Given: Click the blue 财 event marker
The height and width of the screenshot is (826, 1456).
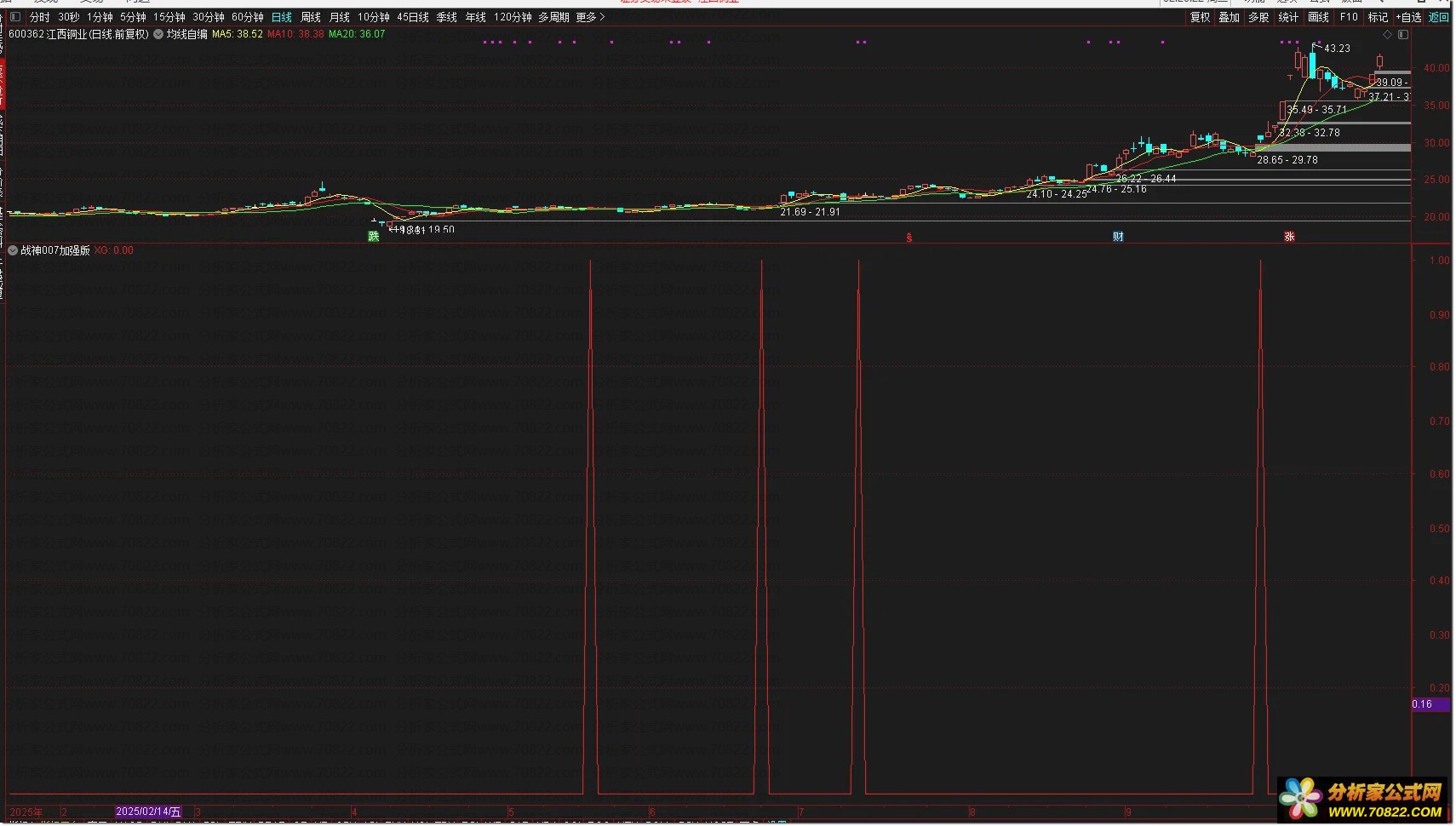Looking at the screenshot, I should coord(1118,237).
